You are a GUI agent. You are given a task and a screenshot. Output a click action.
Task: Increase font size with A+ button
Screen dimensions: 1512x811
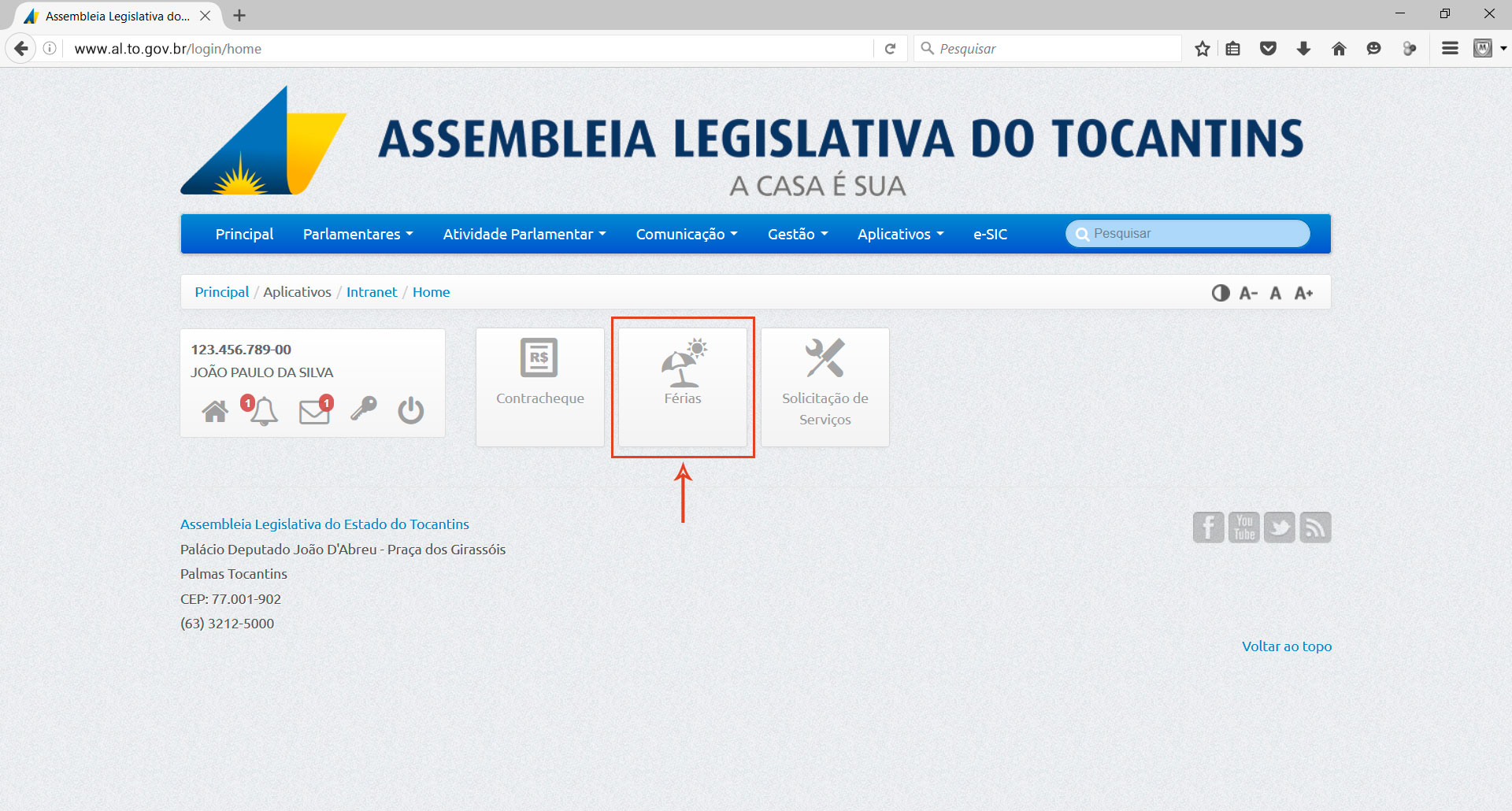1304,293
